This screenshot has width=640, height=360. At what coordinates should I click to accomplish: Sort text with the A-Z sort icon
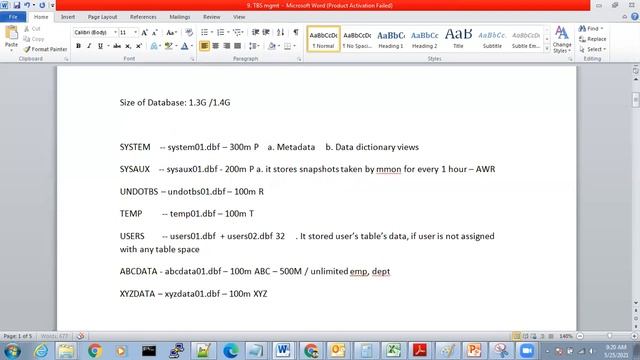[280, 32]
